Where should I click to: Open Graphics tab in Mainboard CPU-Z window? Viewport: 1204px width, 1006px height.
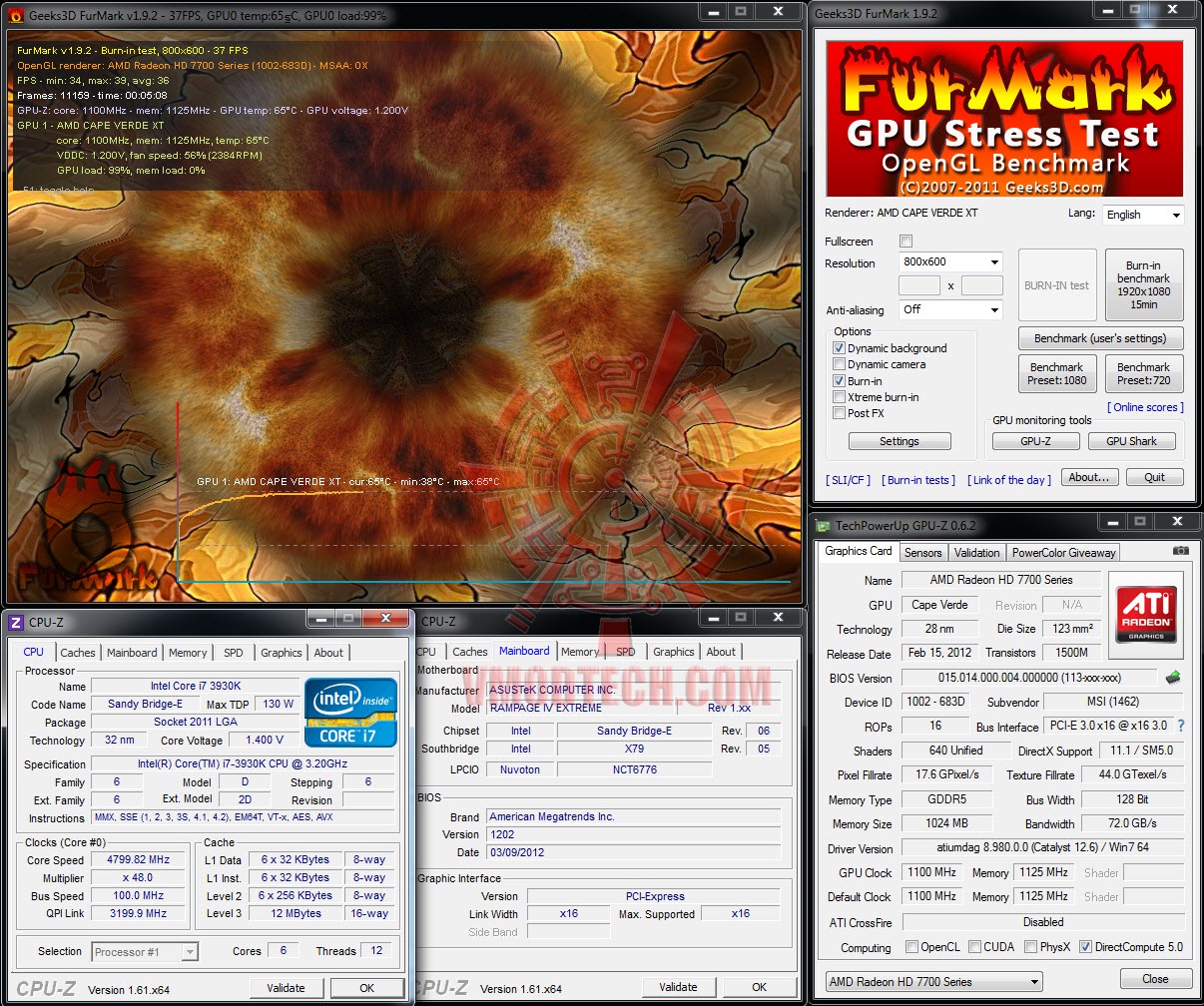(674, 652)
